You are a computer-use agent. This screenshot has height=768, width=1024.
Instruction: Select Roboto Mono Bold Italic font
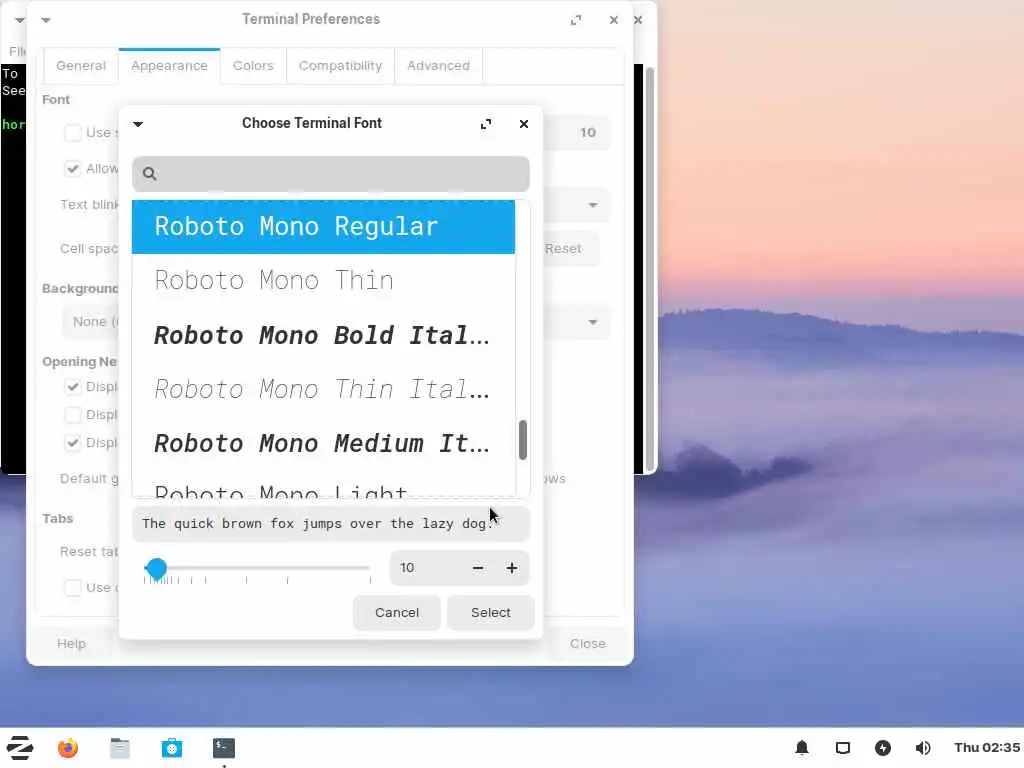click(x=323, y=335)
